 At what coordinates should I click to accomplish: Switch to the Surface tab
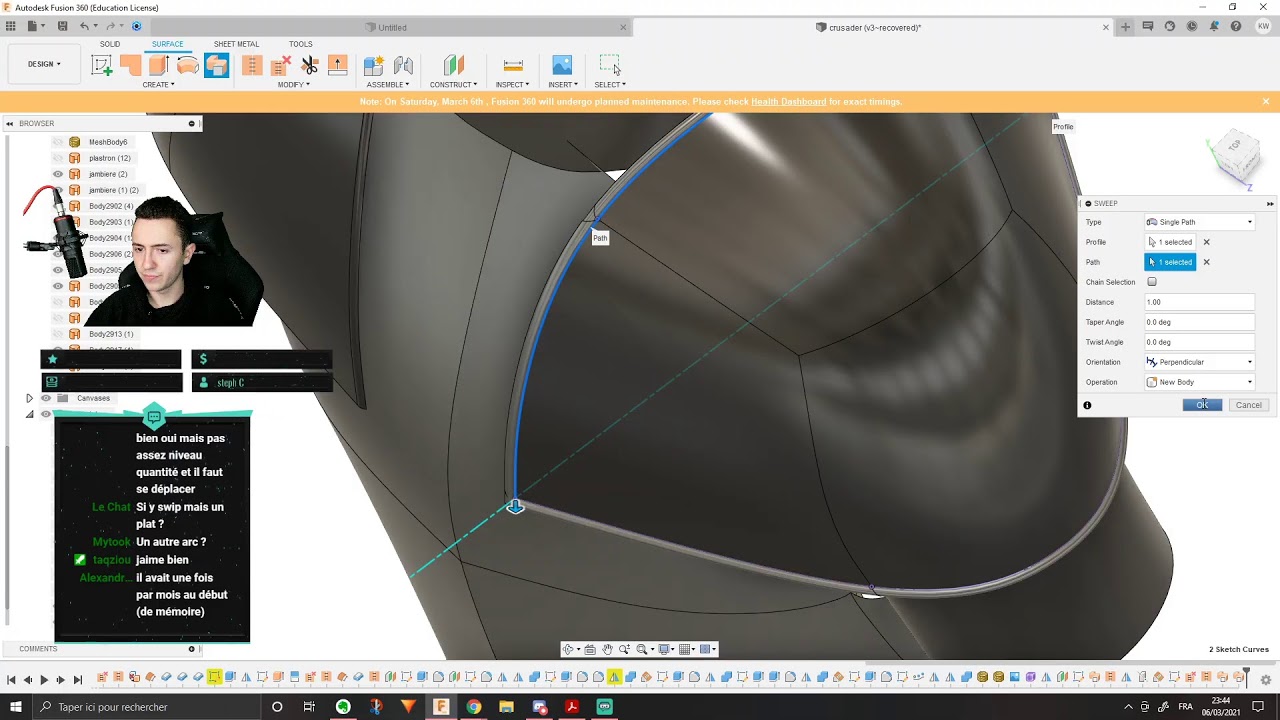click(167, 44)
